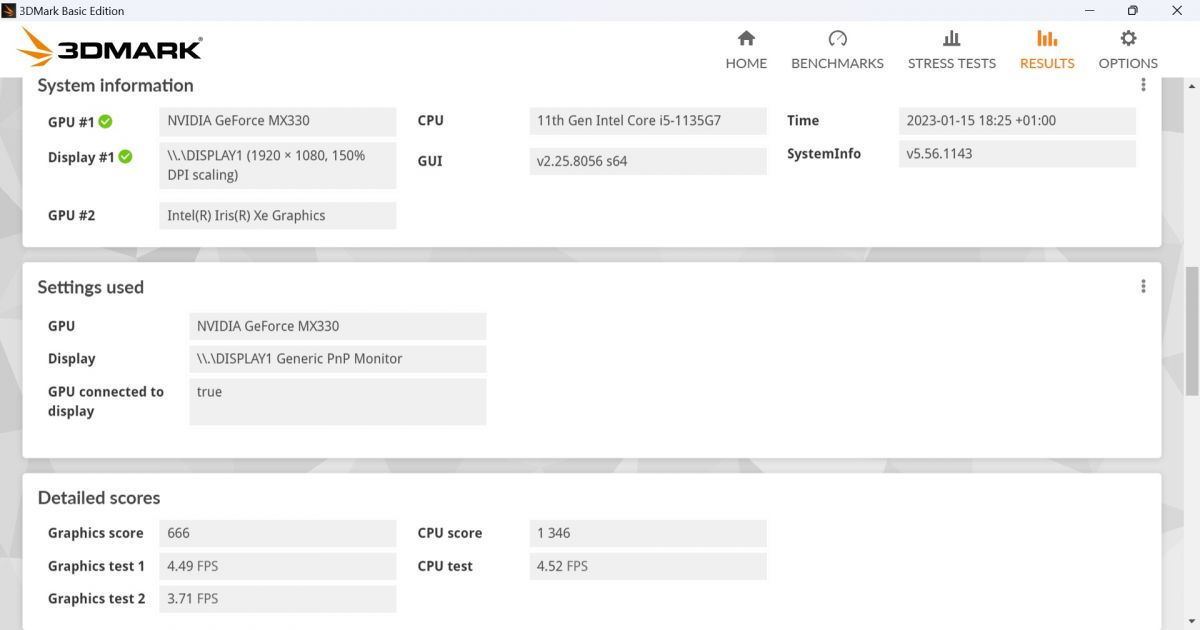Click the Detailed scores heading
The image size is (1200, 630).
coord(99,498)
